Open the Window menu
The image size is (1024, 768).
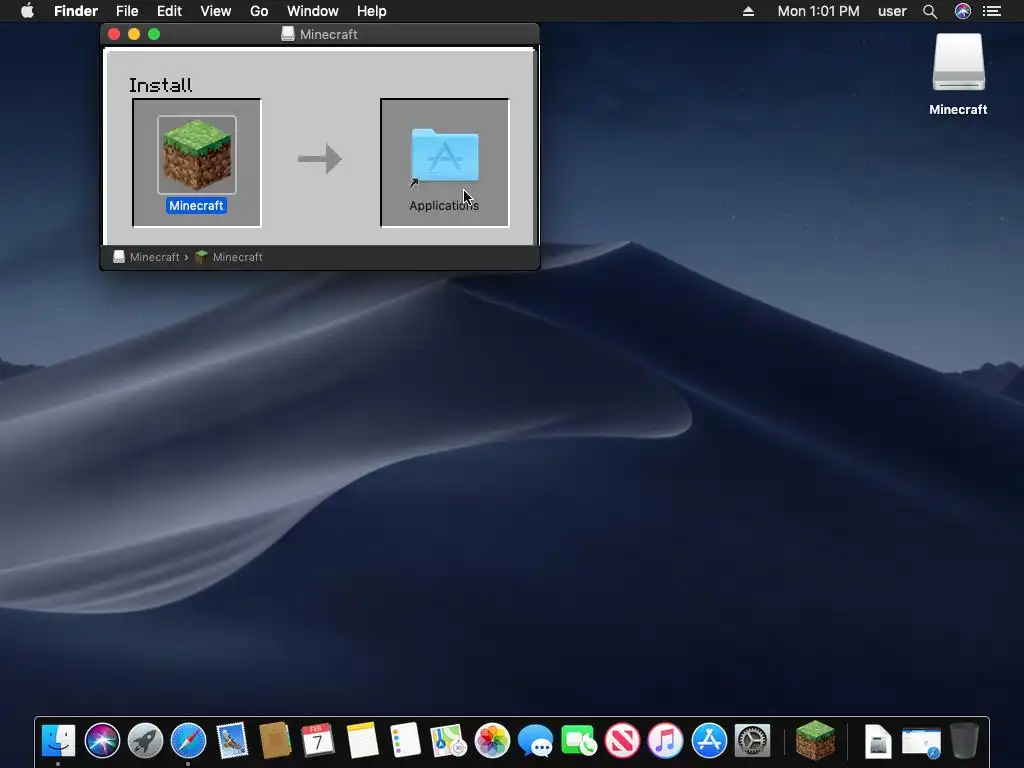313,11
